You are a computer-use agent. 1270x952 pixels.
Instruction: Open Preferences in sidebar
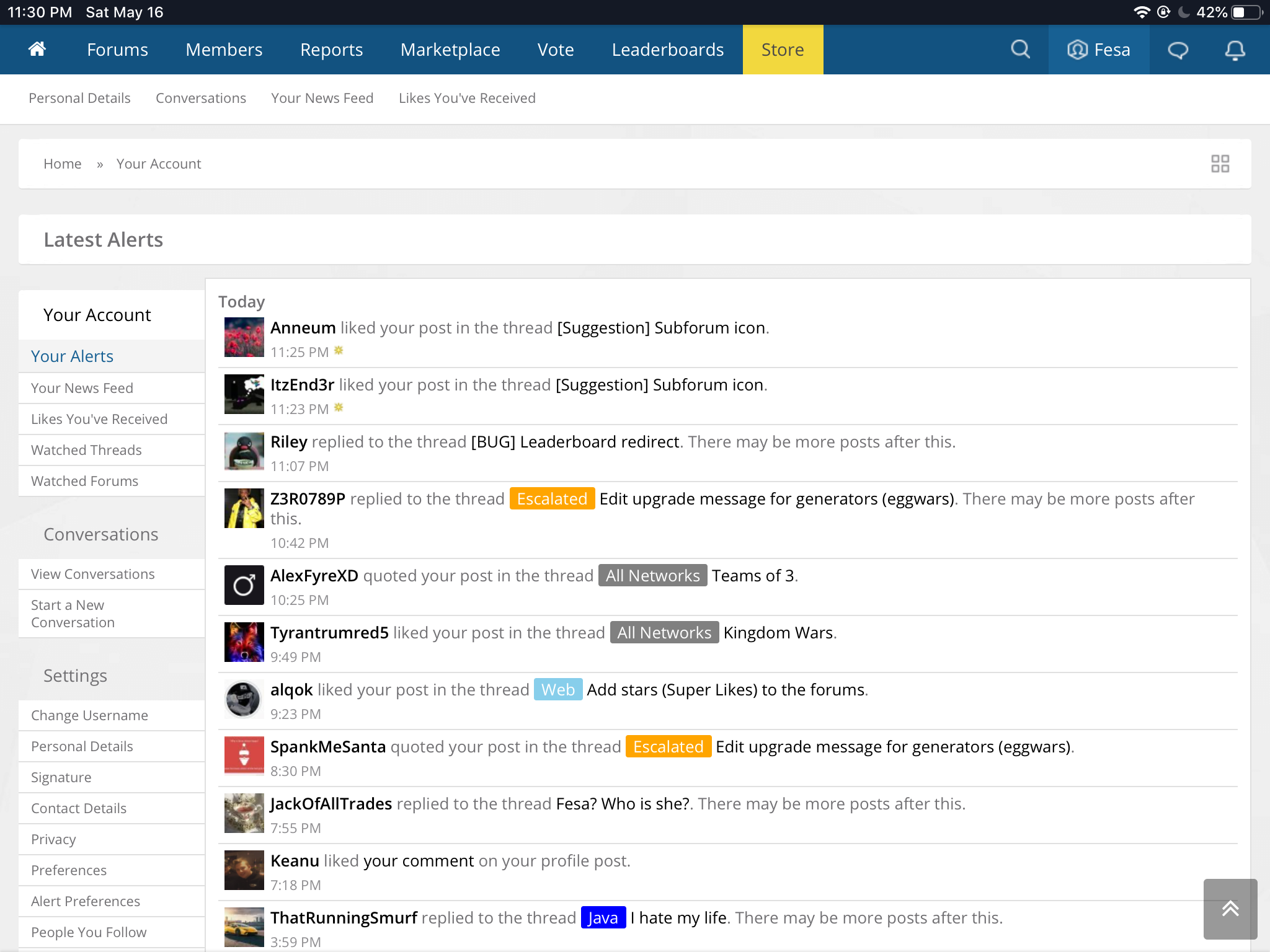tap(112, 870)
